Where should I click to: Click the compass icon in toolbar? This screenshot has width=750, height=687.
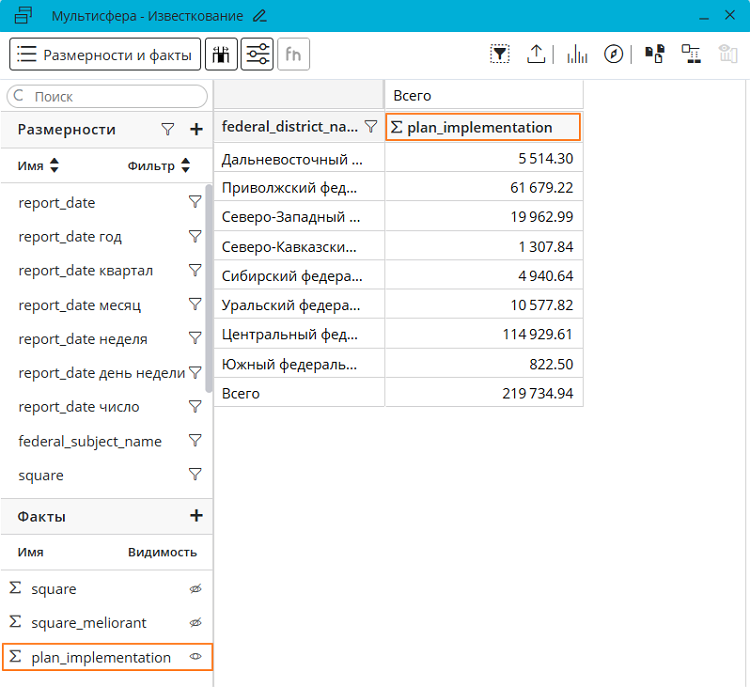[614, 55]
